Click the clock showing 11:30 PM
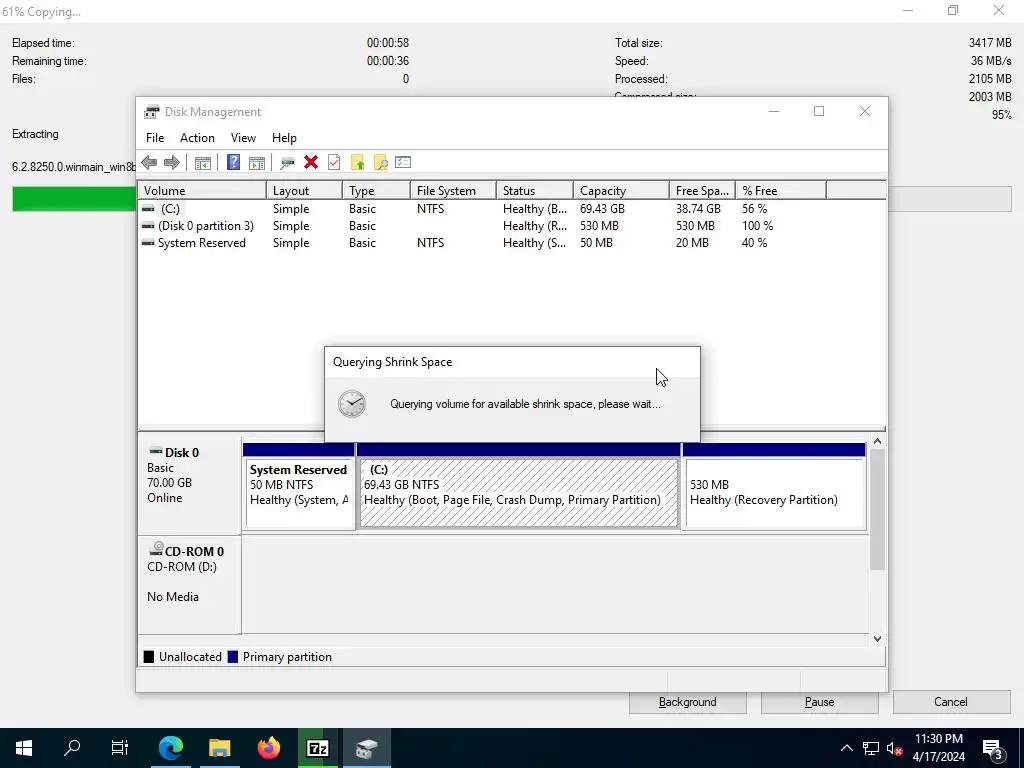Image resolution: width=1024 pixels, height=768 pixels. pyautogui.click(x=938, y=739)
